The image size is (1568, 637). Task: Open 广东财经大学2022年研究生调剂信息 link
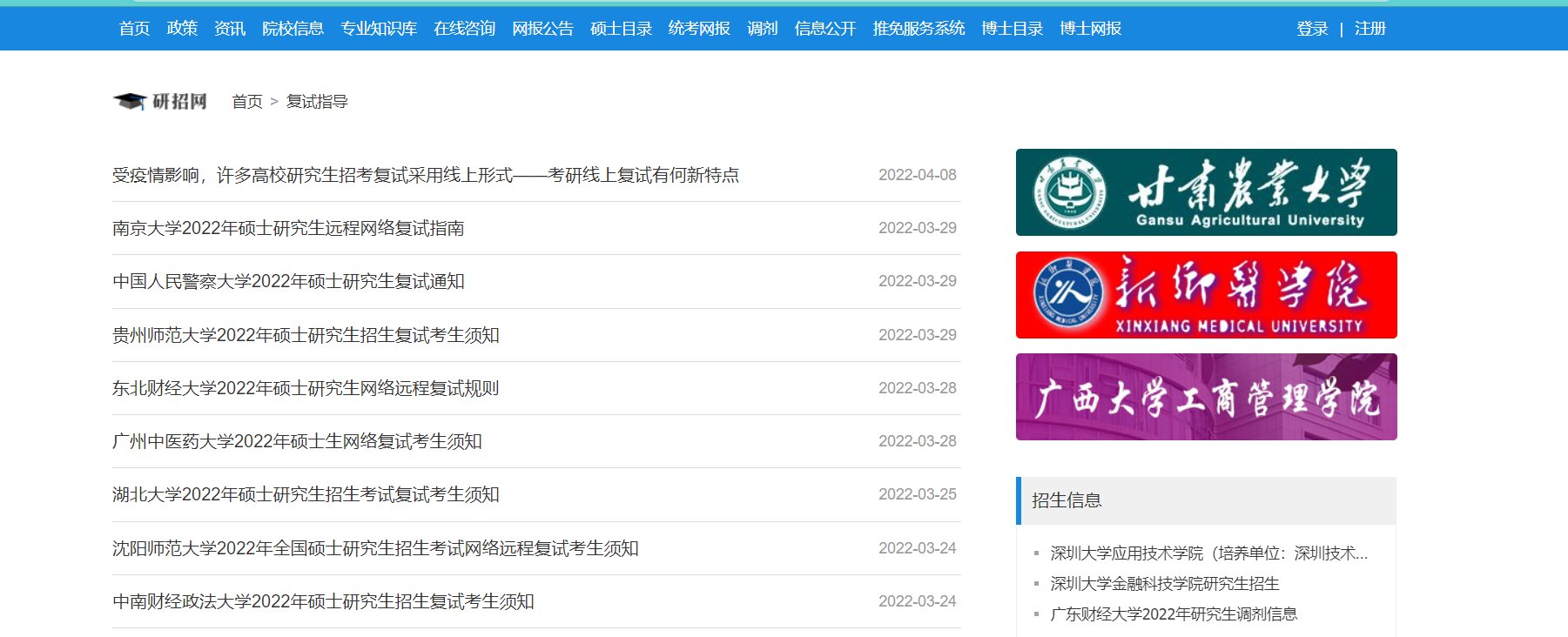click(x=1174, y=614)
